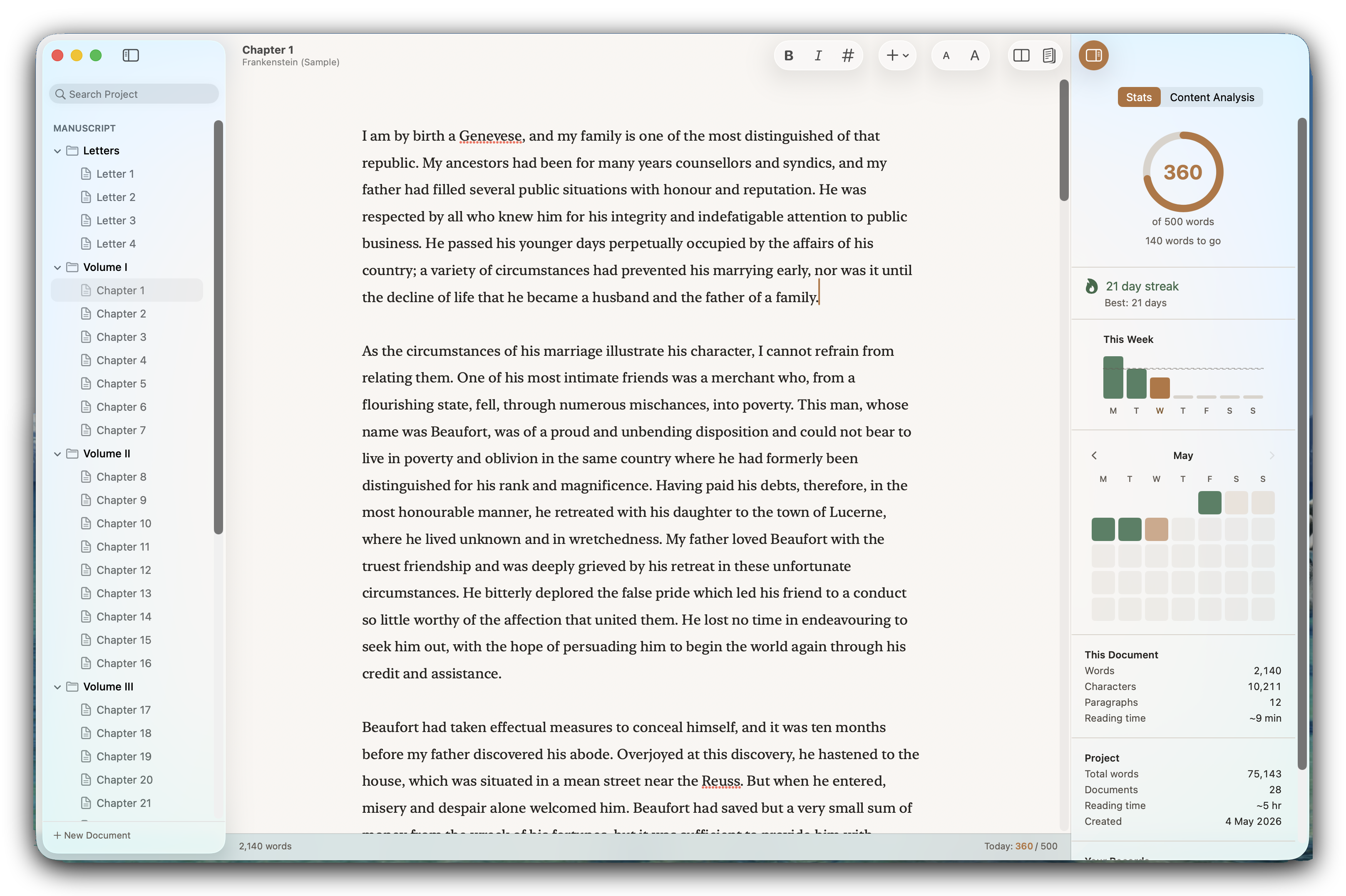Click the stats panel scrollbar

click(1302, 444)
